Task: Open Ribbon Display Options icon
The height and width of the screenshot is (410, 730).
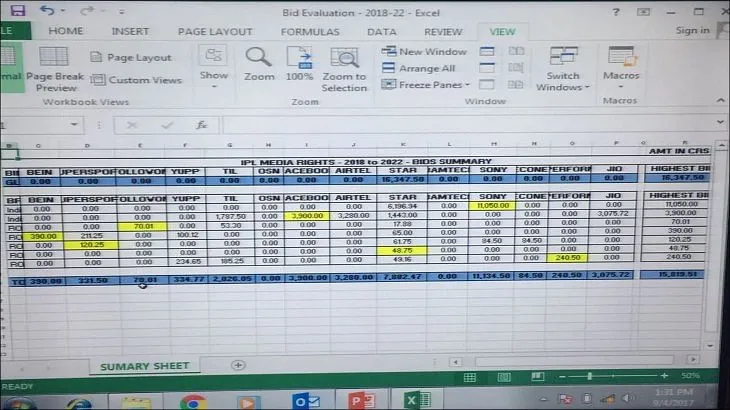Action: point(643,12)
